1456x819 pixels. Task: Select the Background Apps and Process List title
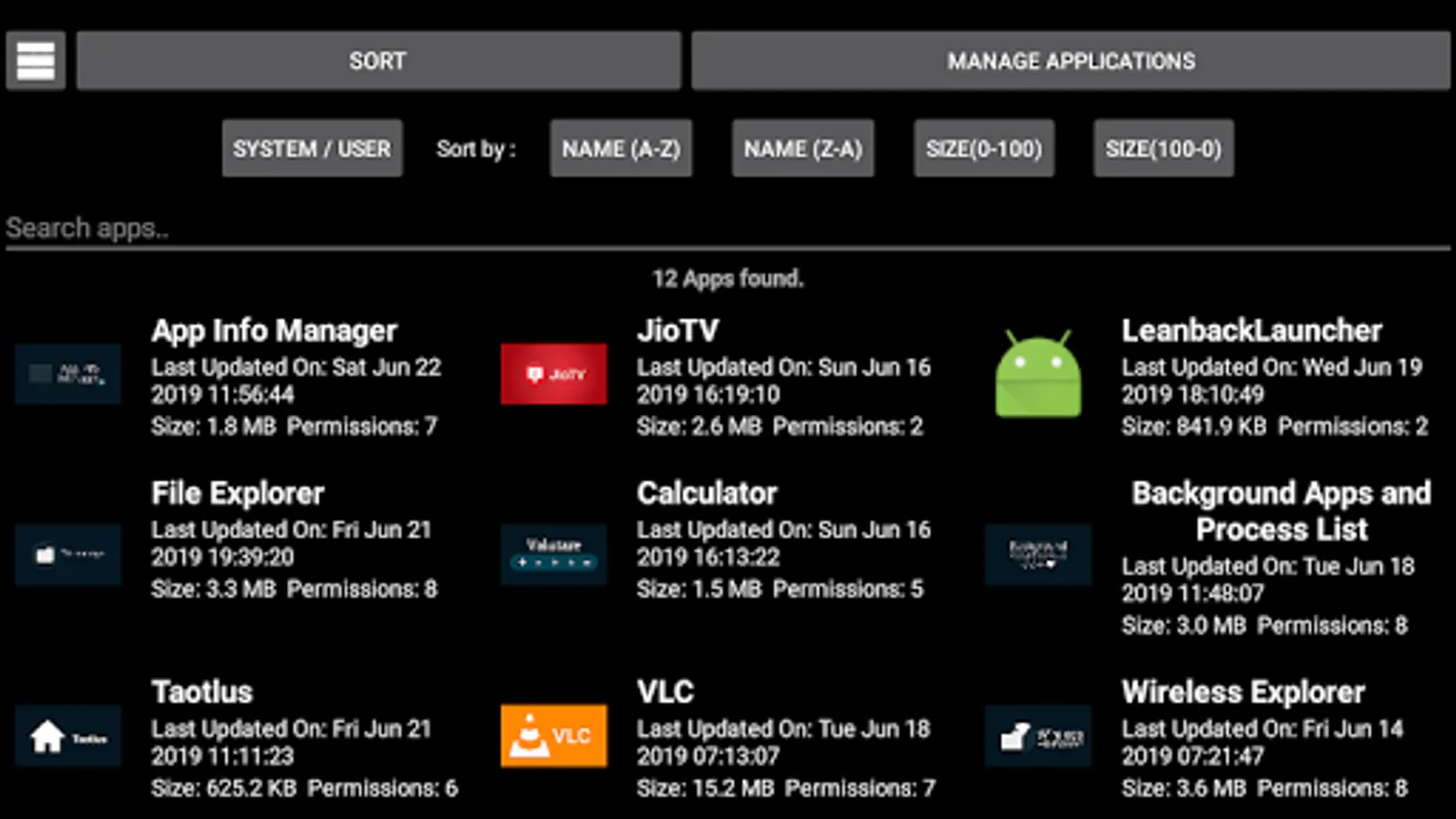point(1281,511)
